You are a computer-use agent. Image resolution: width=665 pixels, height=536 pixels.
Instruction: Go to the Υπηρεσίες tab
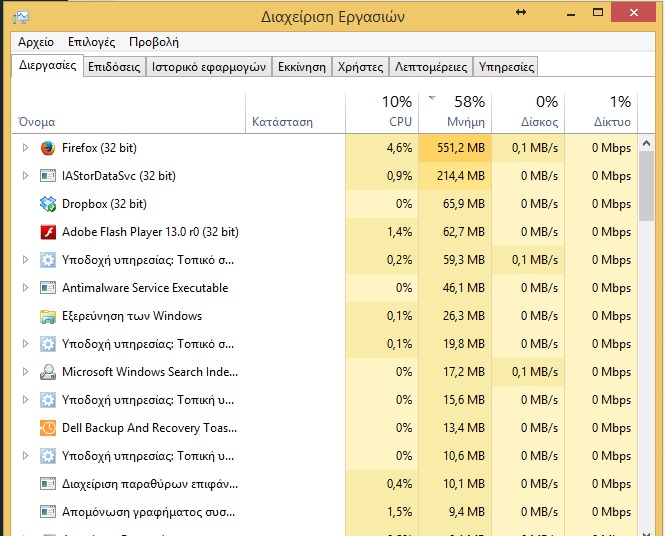(x=506, y=67)
